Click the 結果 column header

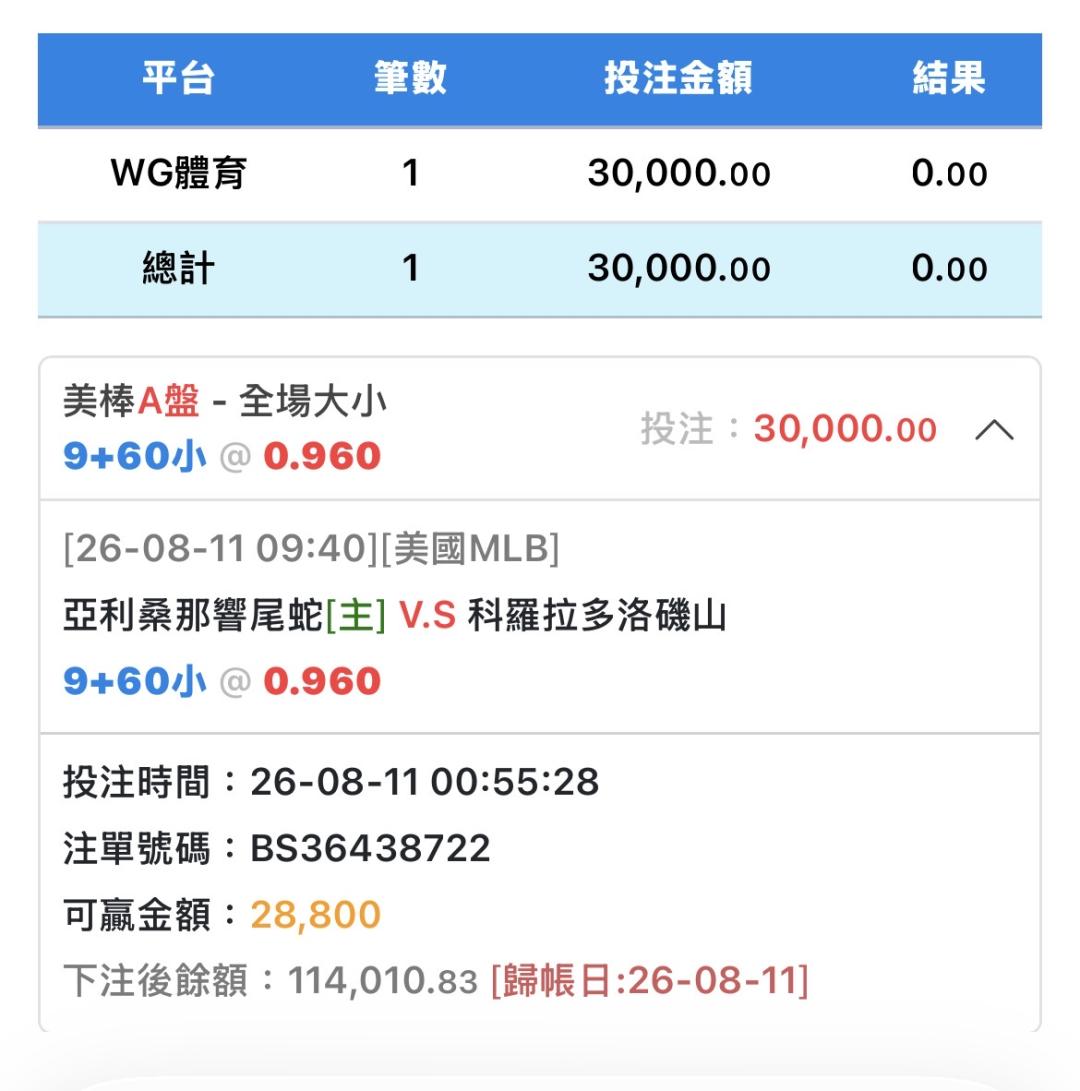click(948, 77)
